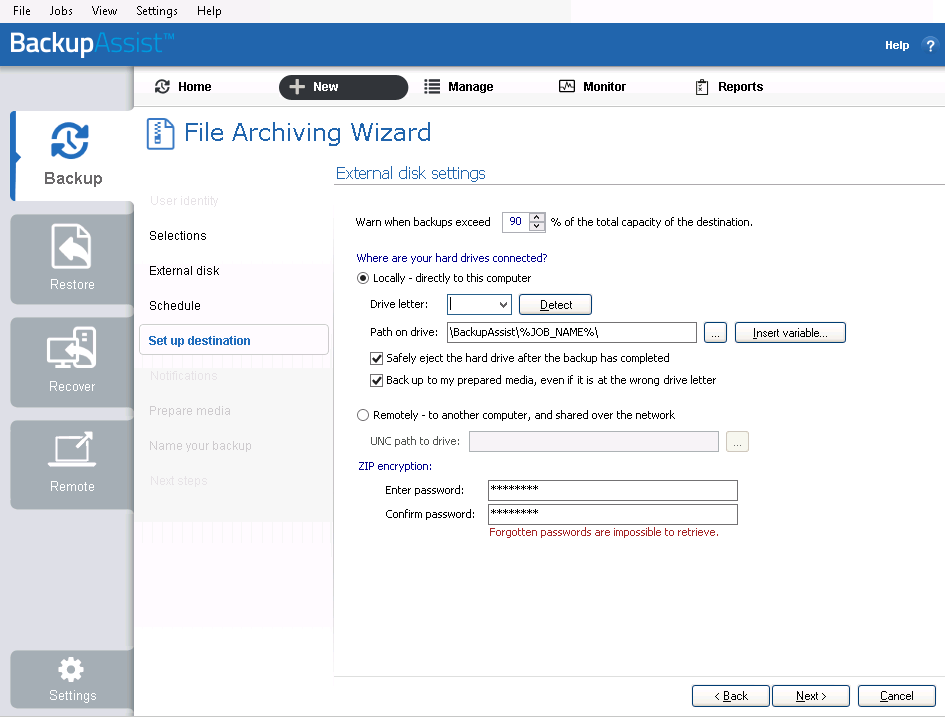Click the UNC path browse button
Image resolution: width=945 pixels, height=717 pixels.
tap(737, 442)
